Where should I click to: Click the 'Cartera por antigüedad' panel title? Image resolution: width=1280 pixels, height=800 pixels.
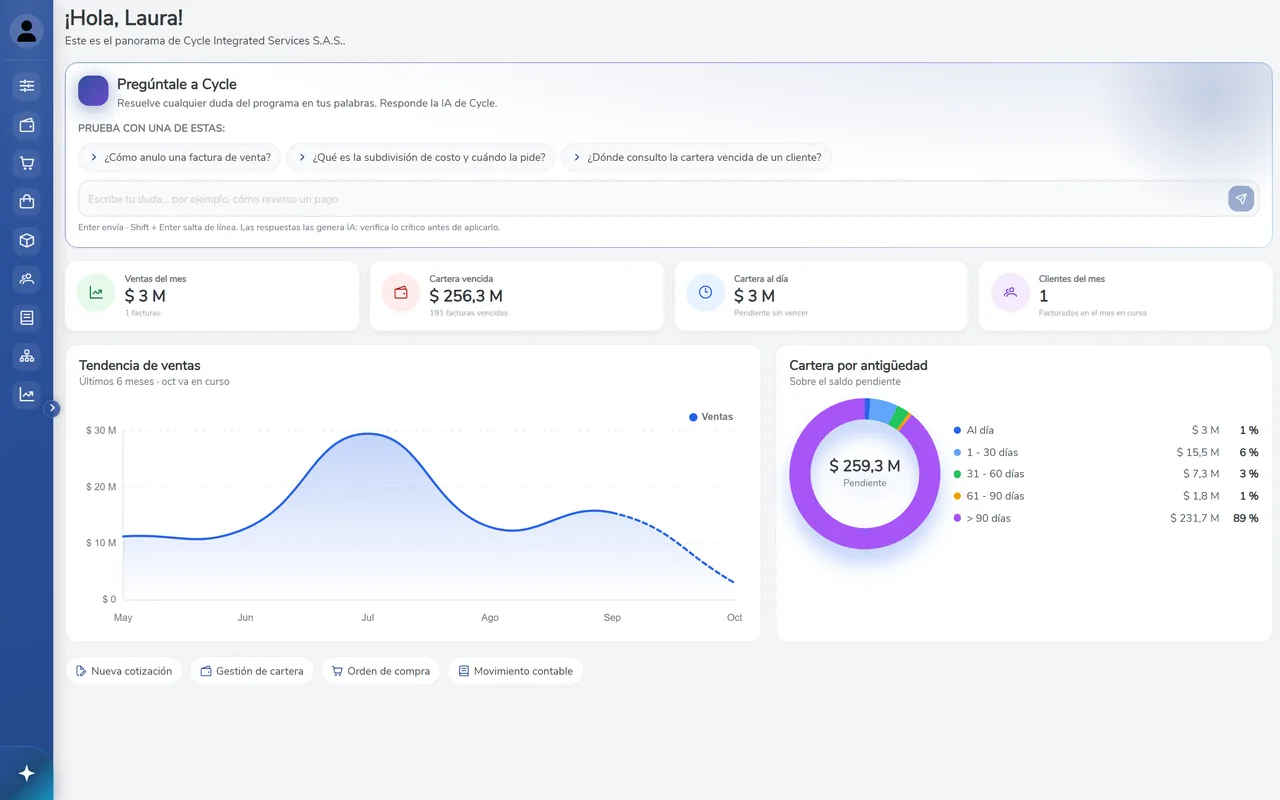pyautogui.click(x=858, y=366)
